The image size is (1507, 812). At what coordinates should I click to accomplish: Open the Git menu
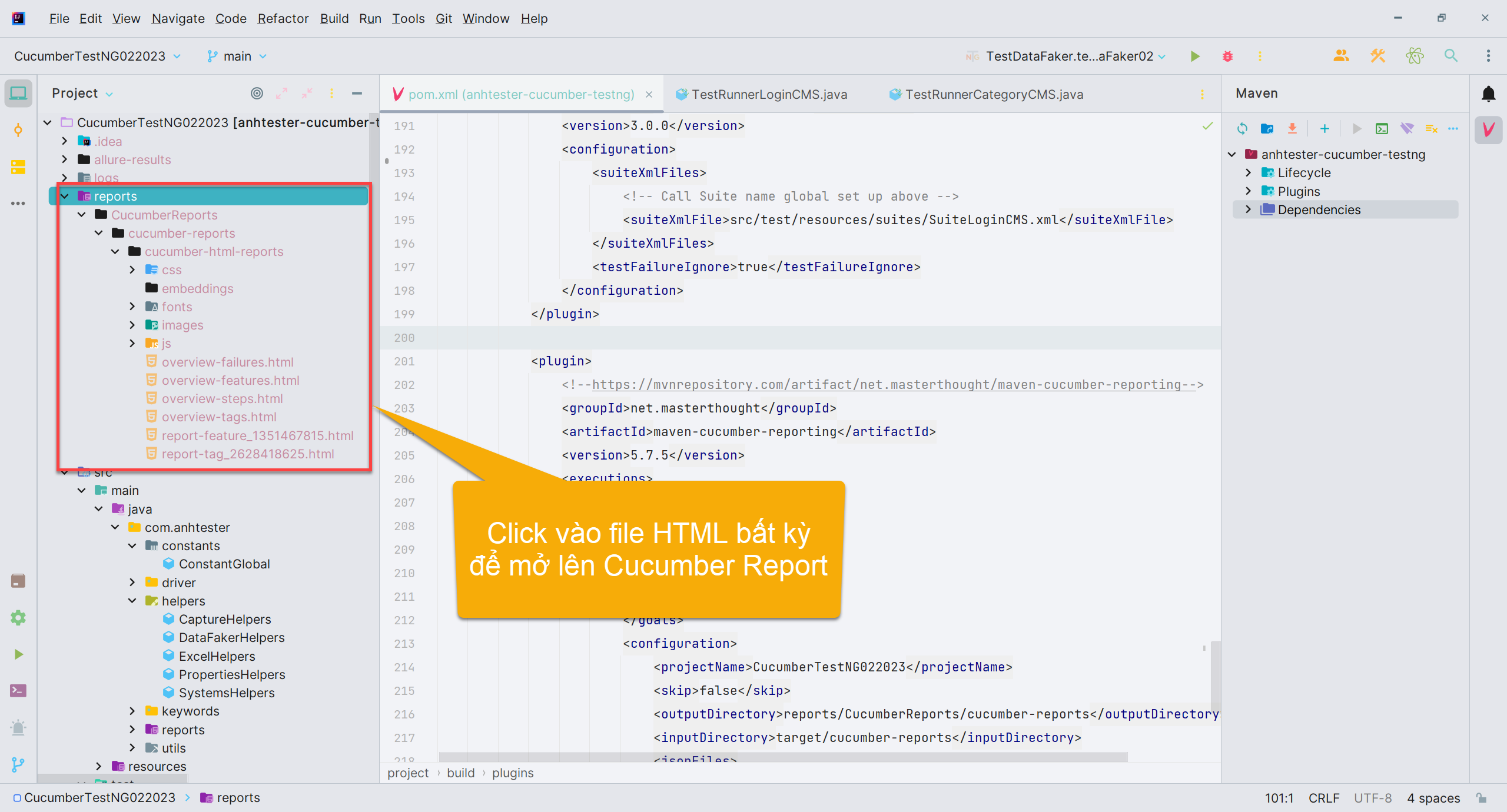click(443, 18)
